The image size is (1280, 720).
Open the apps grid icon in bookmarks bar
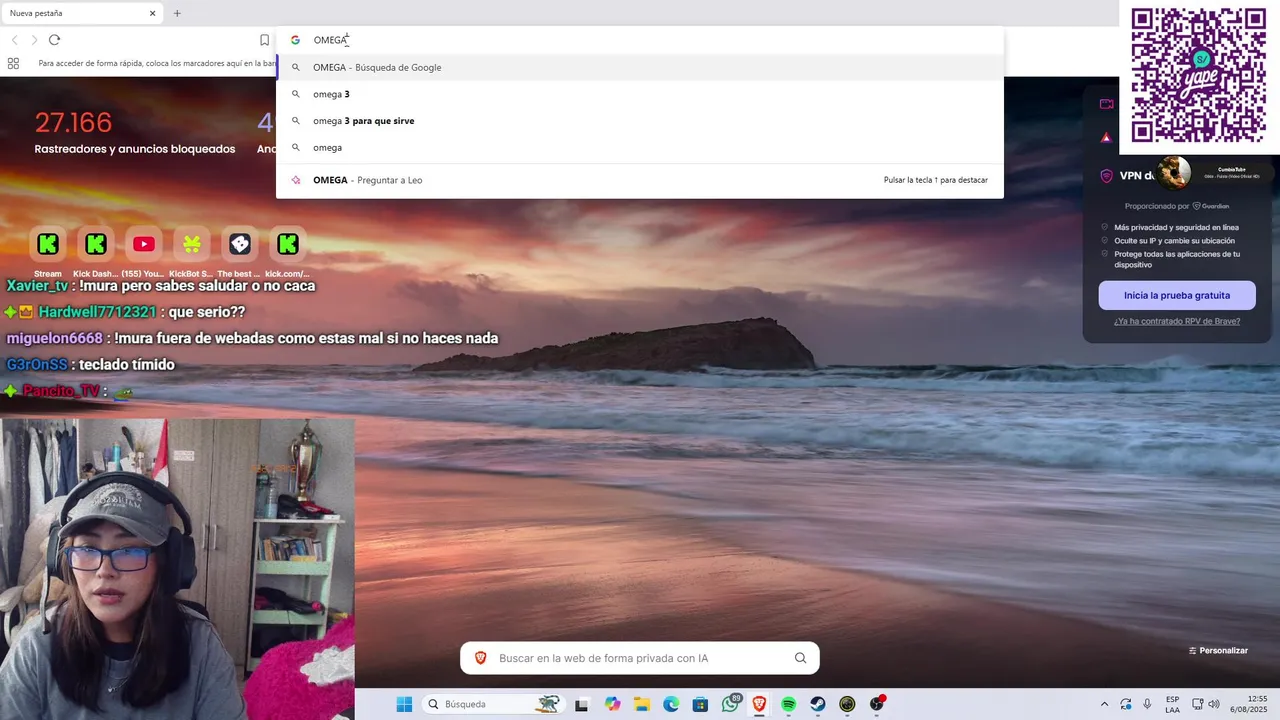(13, 63)
